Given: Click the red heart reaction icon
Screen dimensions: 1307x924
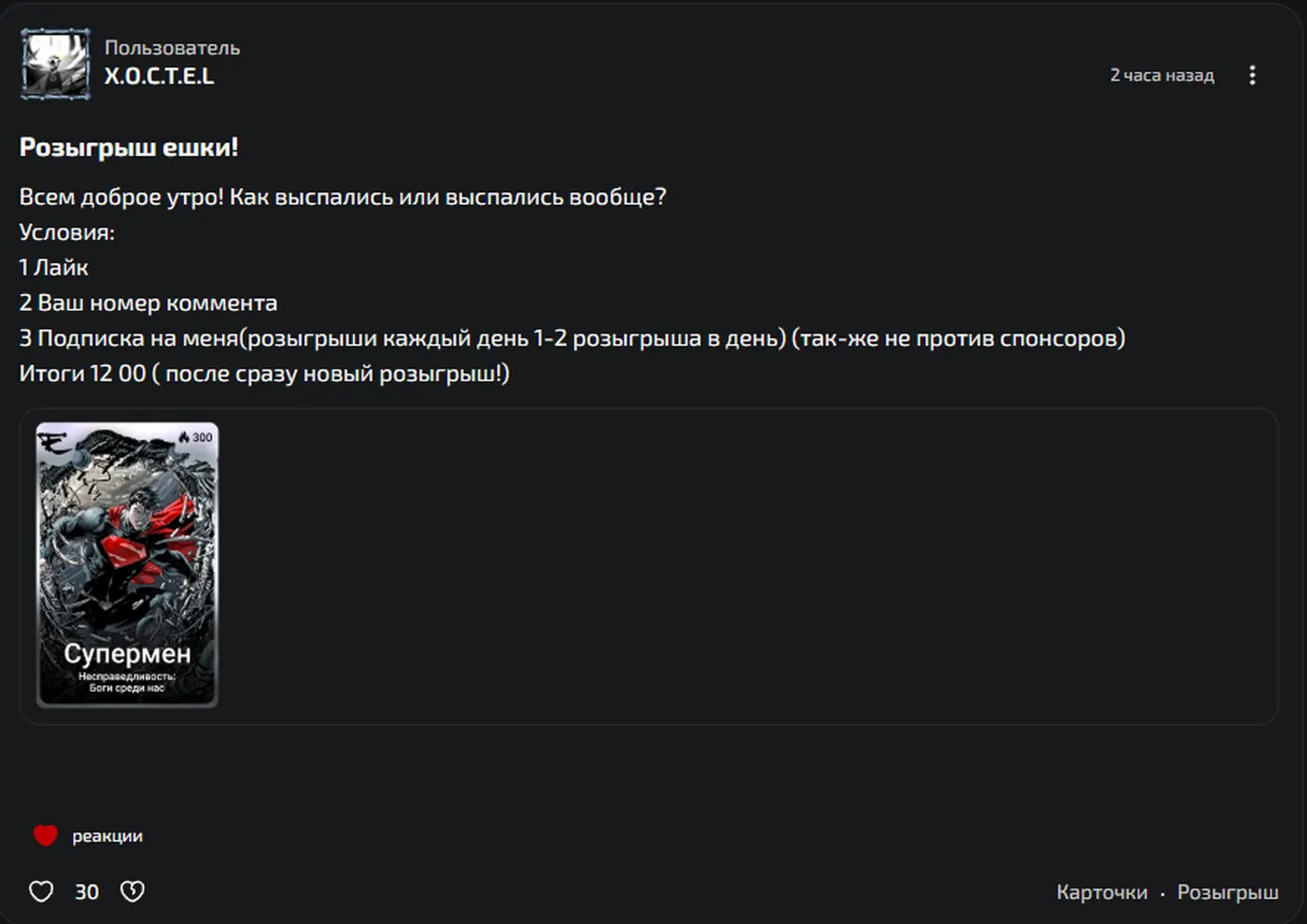Looking at the screenshot, I should 45,835.
